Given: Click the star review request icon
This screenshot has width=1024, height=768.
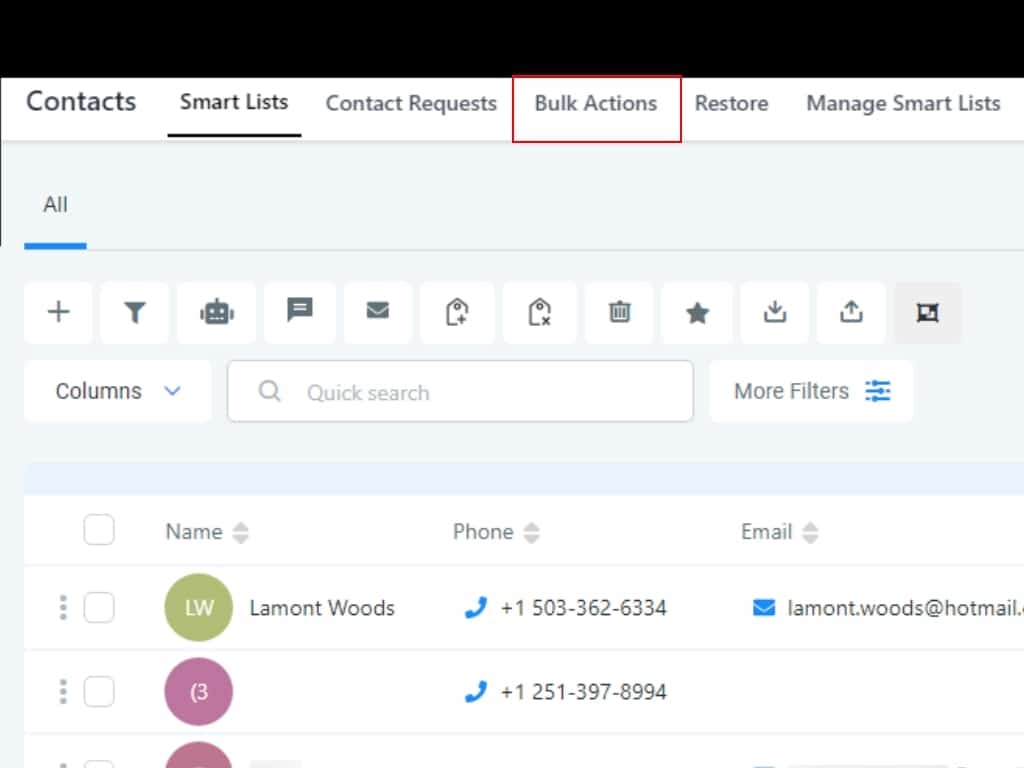Looking at the screenshot, I should pos(697,313).
